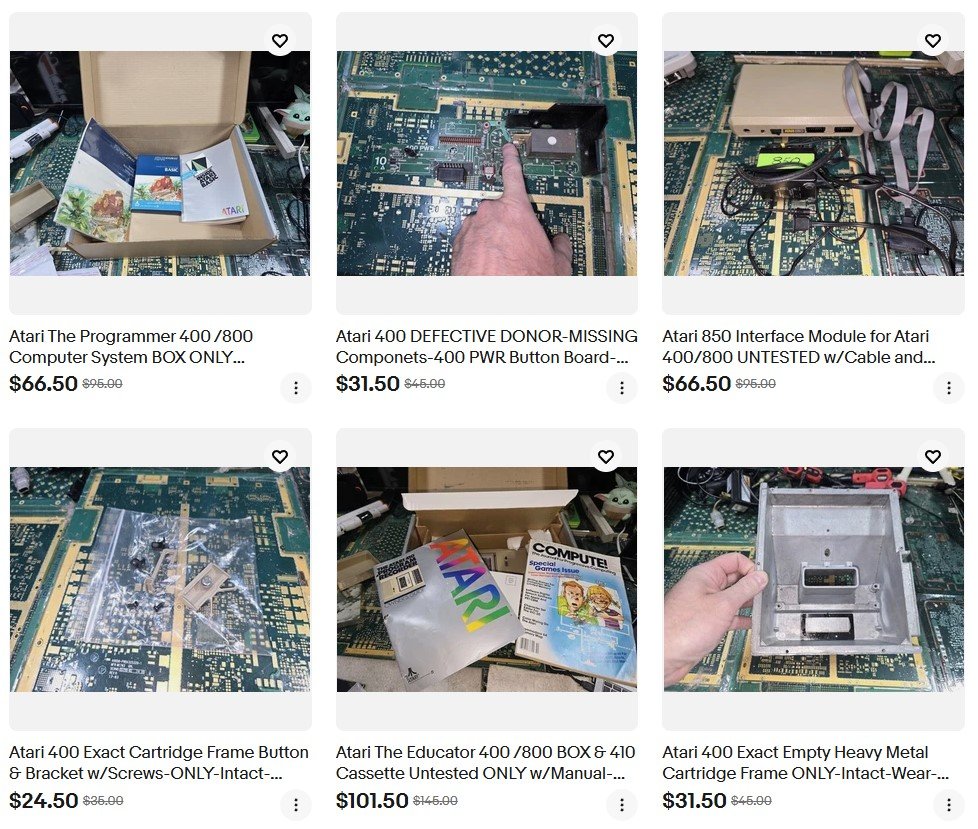978x829 pixels.
Task: Toggle watchlist heart on Atari 400 Defective Donor
Action: point(606,41)
